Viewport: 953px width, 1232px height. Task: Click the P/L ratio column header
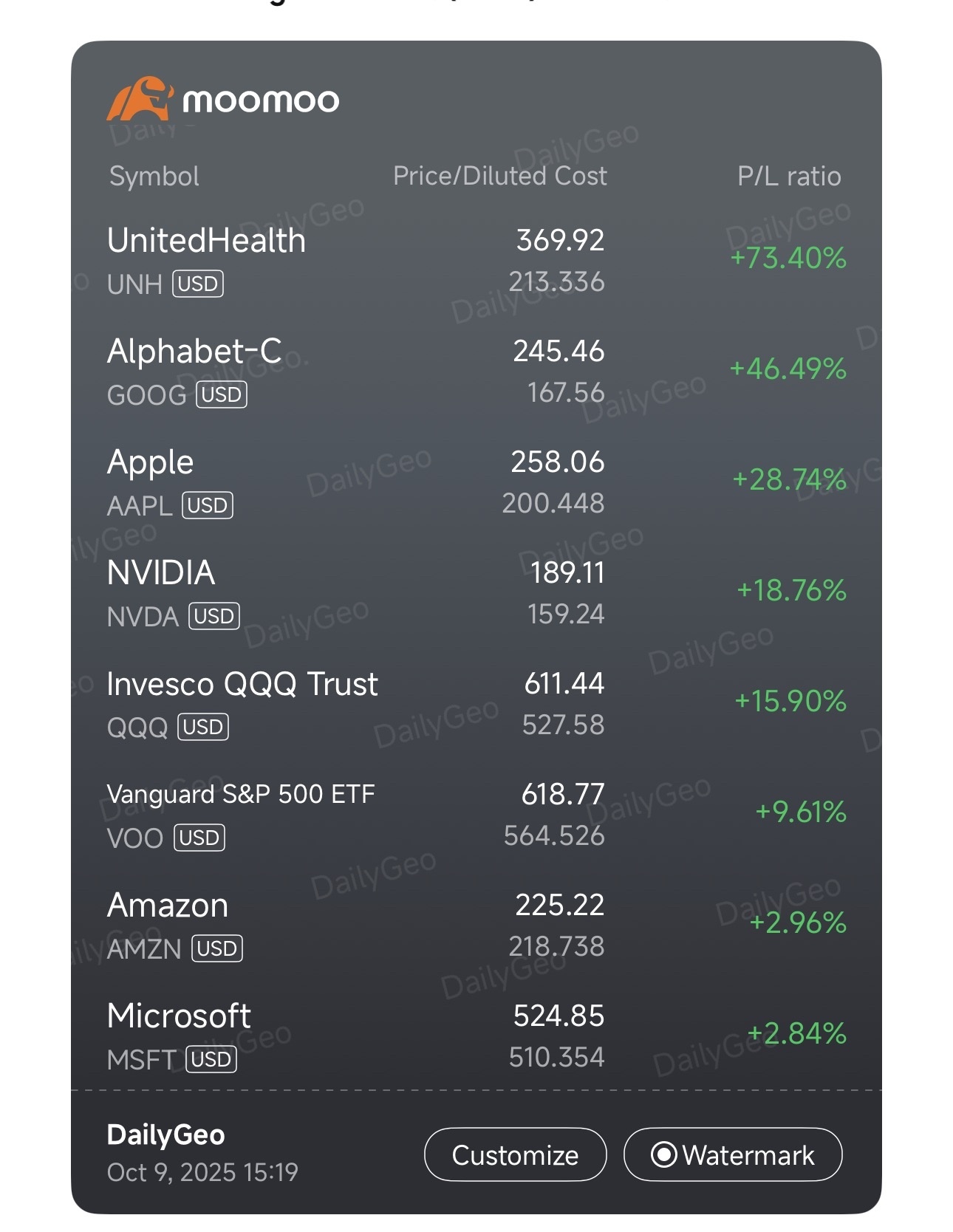tap(788, 177)
